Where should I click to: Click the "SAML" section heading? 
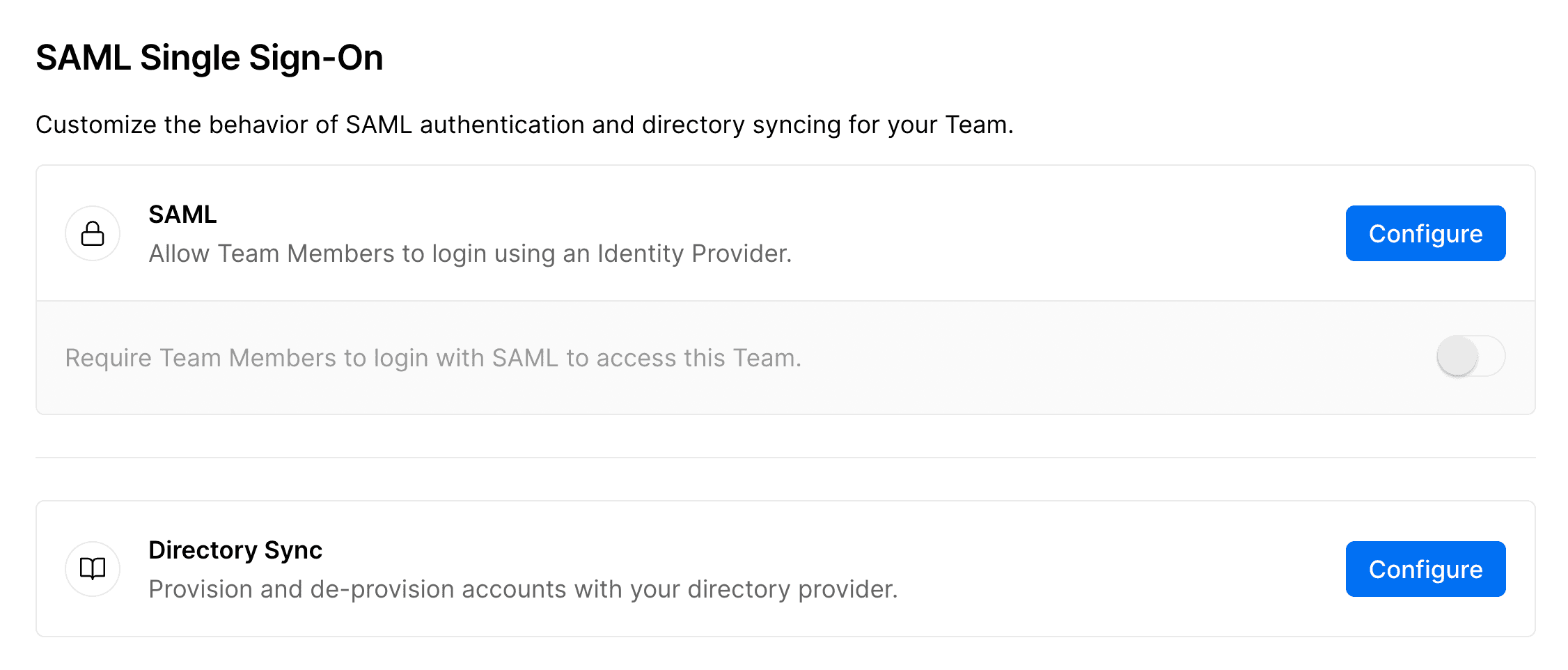pyautogui.click(x=182, y=214)
